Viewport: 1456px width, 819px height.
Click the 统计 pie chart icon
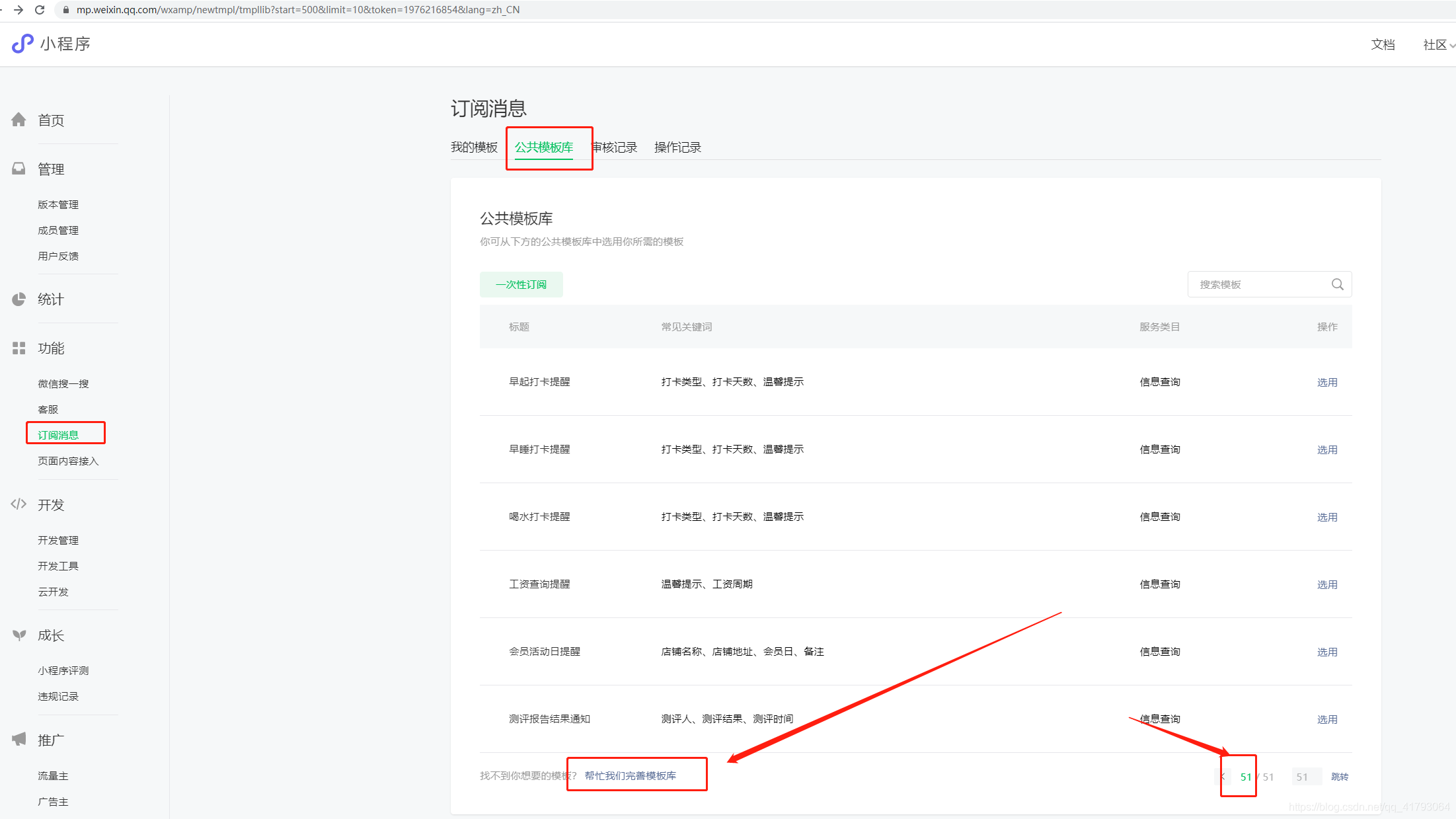19,299
